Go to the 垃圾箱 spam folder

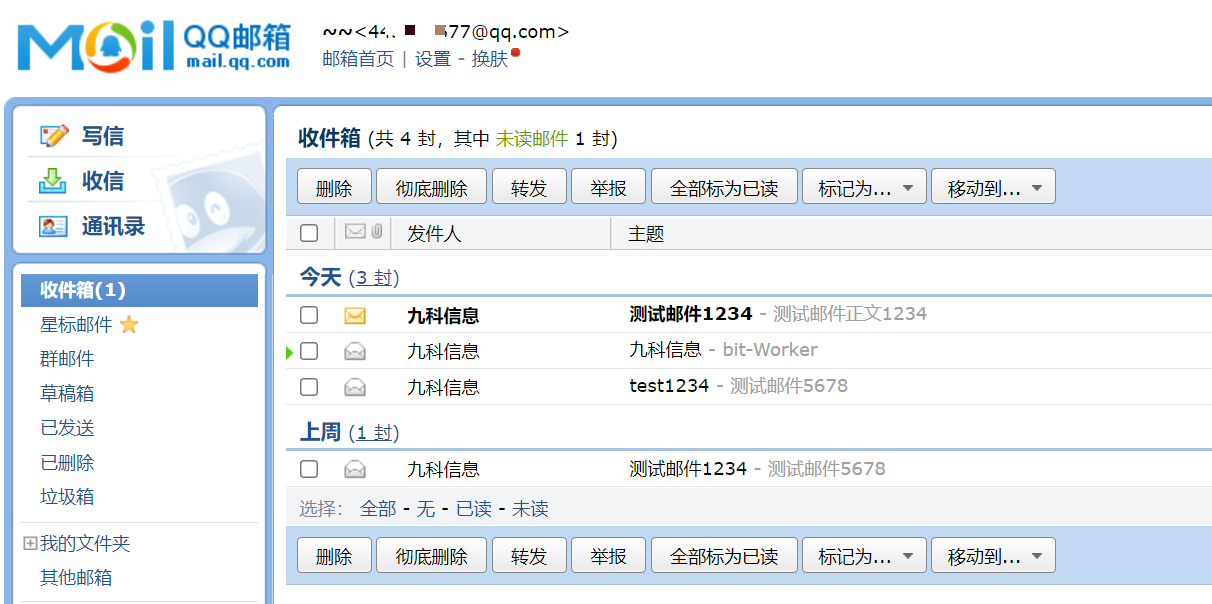(67, 497)
